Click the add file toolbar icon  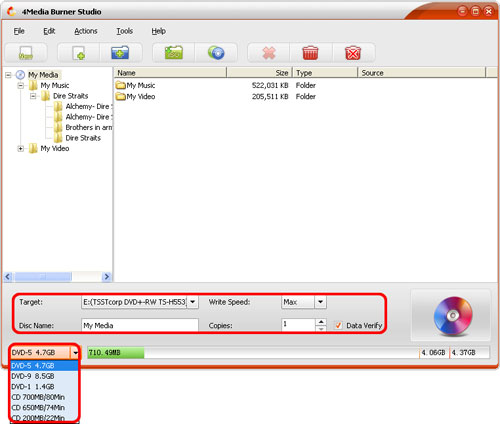click(x=79, y=53)
